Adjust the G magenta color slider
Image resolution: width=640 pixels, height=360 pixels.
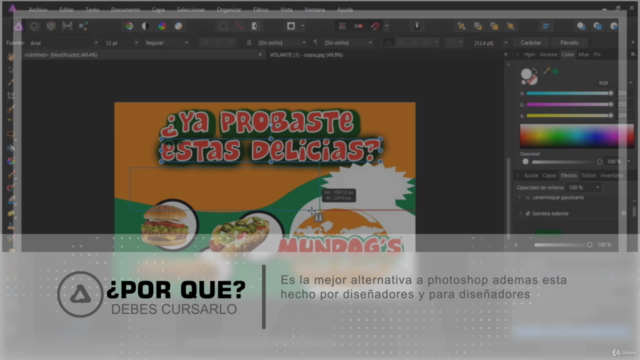(569, 104)
